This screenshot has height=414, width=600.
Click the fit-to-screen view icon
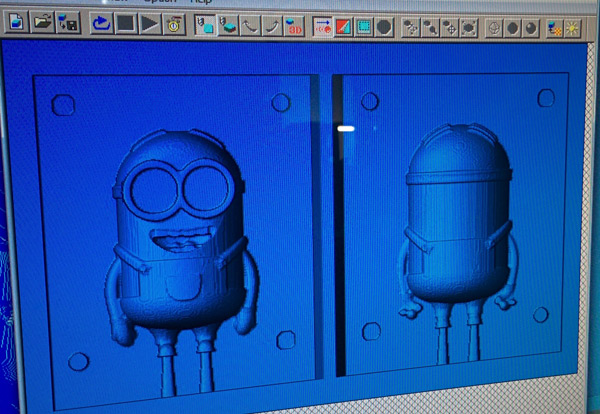(469, 28)
